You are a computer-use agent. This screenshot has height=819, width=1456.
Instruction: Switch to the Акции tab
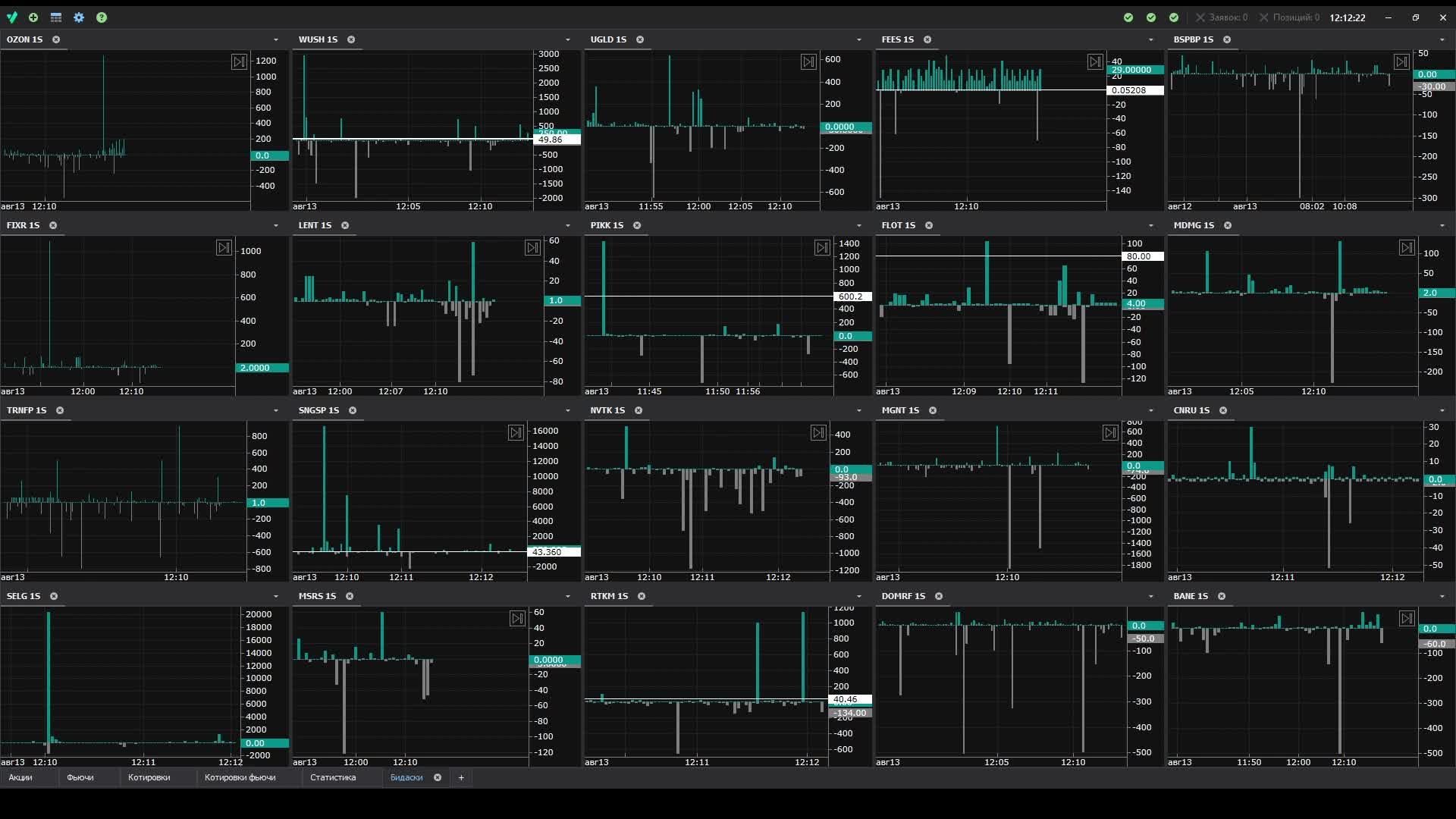(x=20, y=777)
